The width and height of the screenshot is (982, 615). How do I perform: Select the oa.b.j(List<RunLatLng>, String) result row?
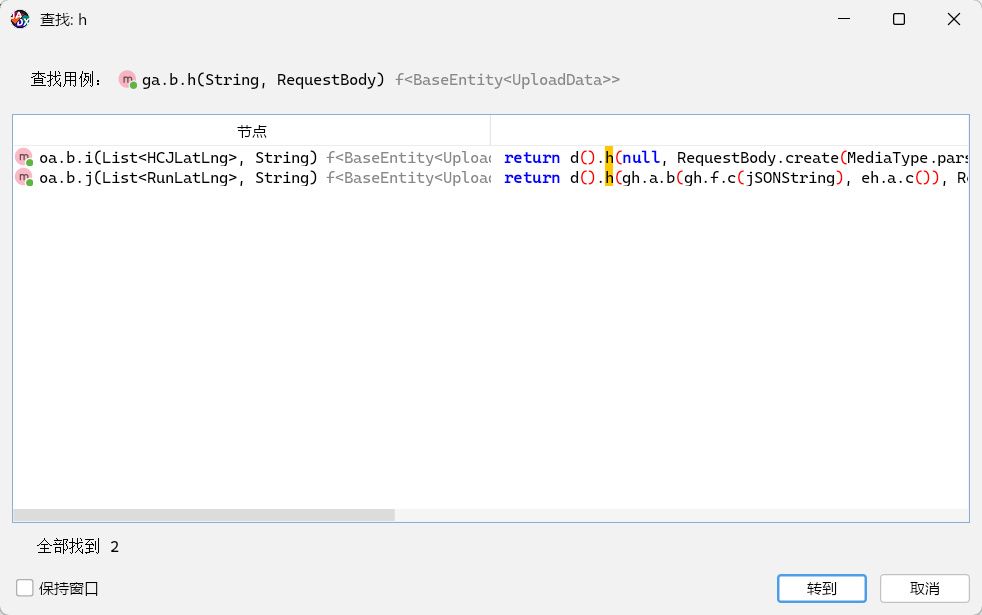pos(178,178)
